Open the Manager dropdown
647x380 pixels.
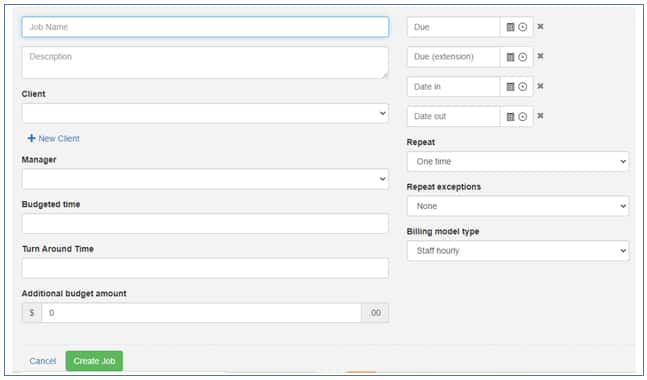pyautogui.click(x=205, y=179)
